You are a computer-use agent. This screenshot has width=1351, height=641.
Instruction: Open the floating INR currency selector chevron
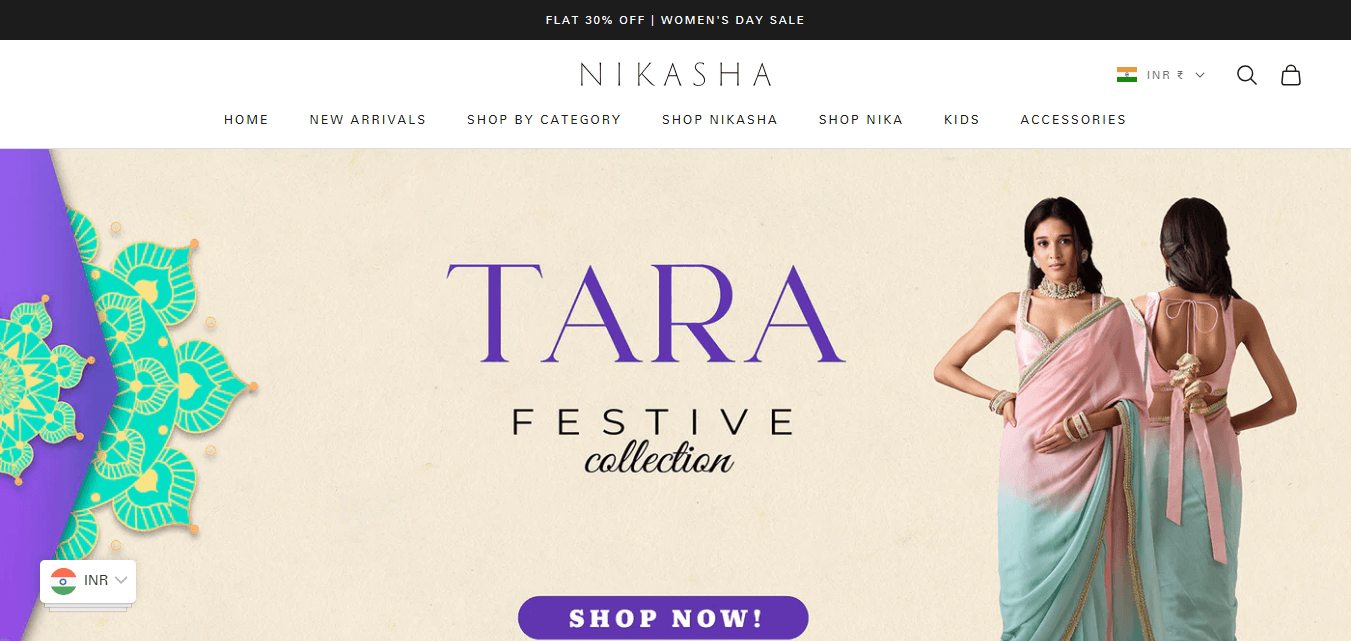coord(121,580)
